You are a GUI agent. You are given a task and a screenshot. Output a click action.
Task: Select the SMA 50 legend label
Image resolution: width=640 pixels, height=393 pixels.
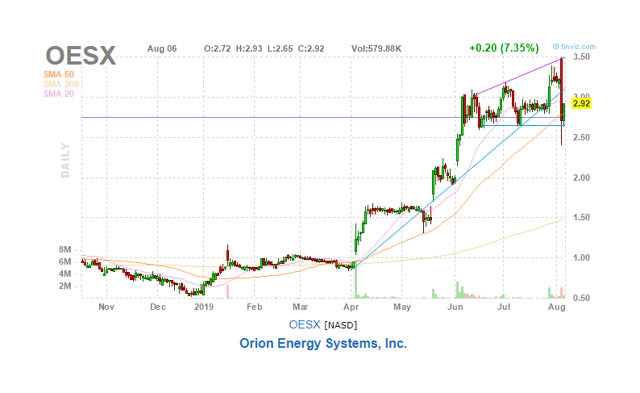click(x=59, y=74)
